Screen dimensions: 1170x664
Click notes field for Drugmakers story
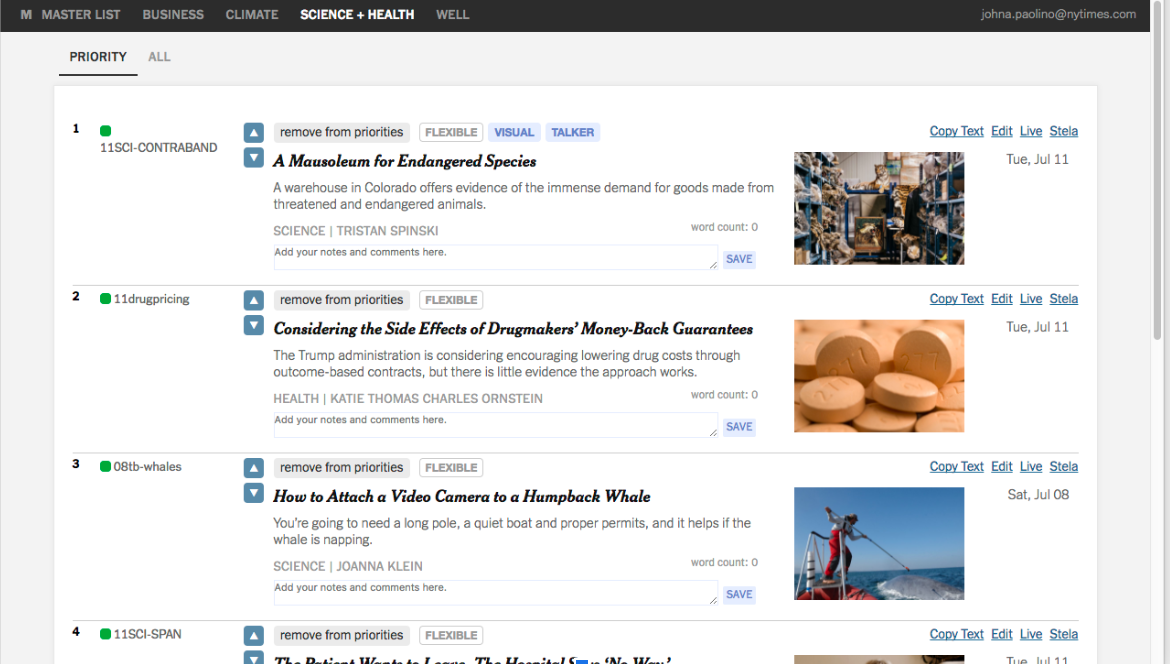(495, 425)
